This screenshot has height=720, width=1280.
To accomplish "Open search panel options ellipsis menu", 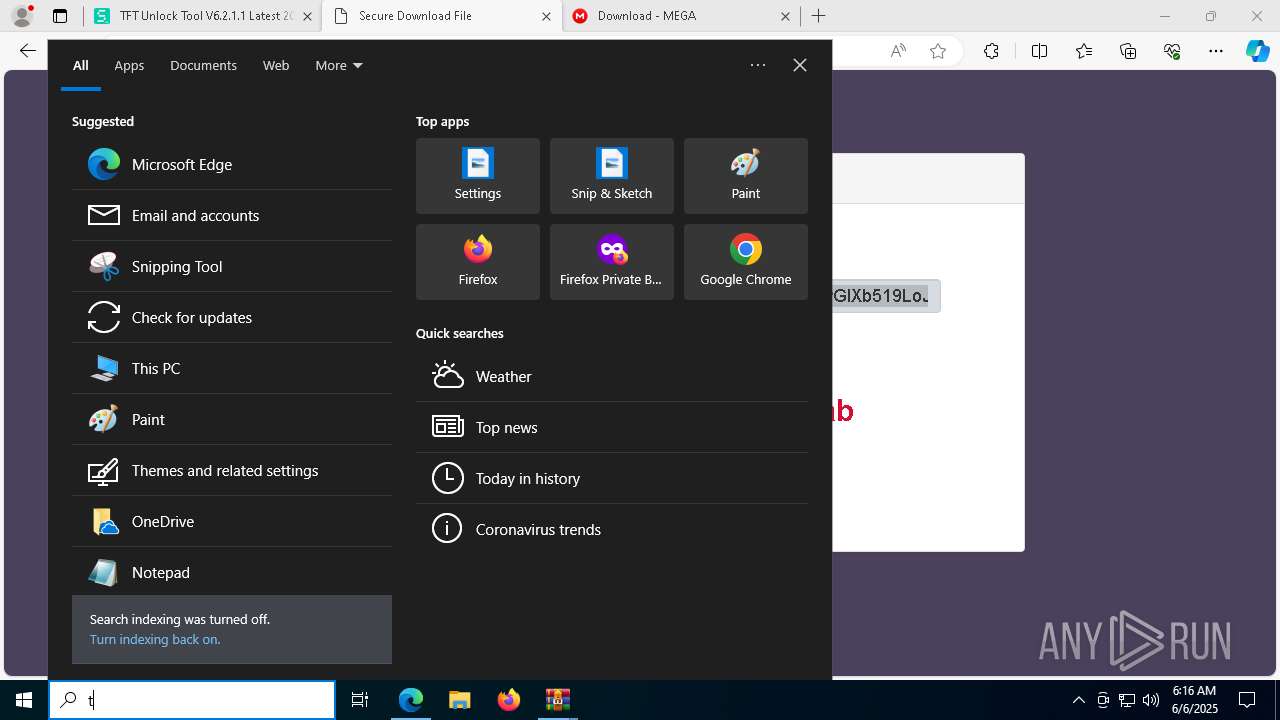I will (758, 65).
